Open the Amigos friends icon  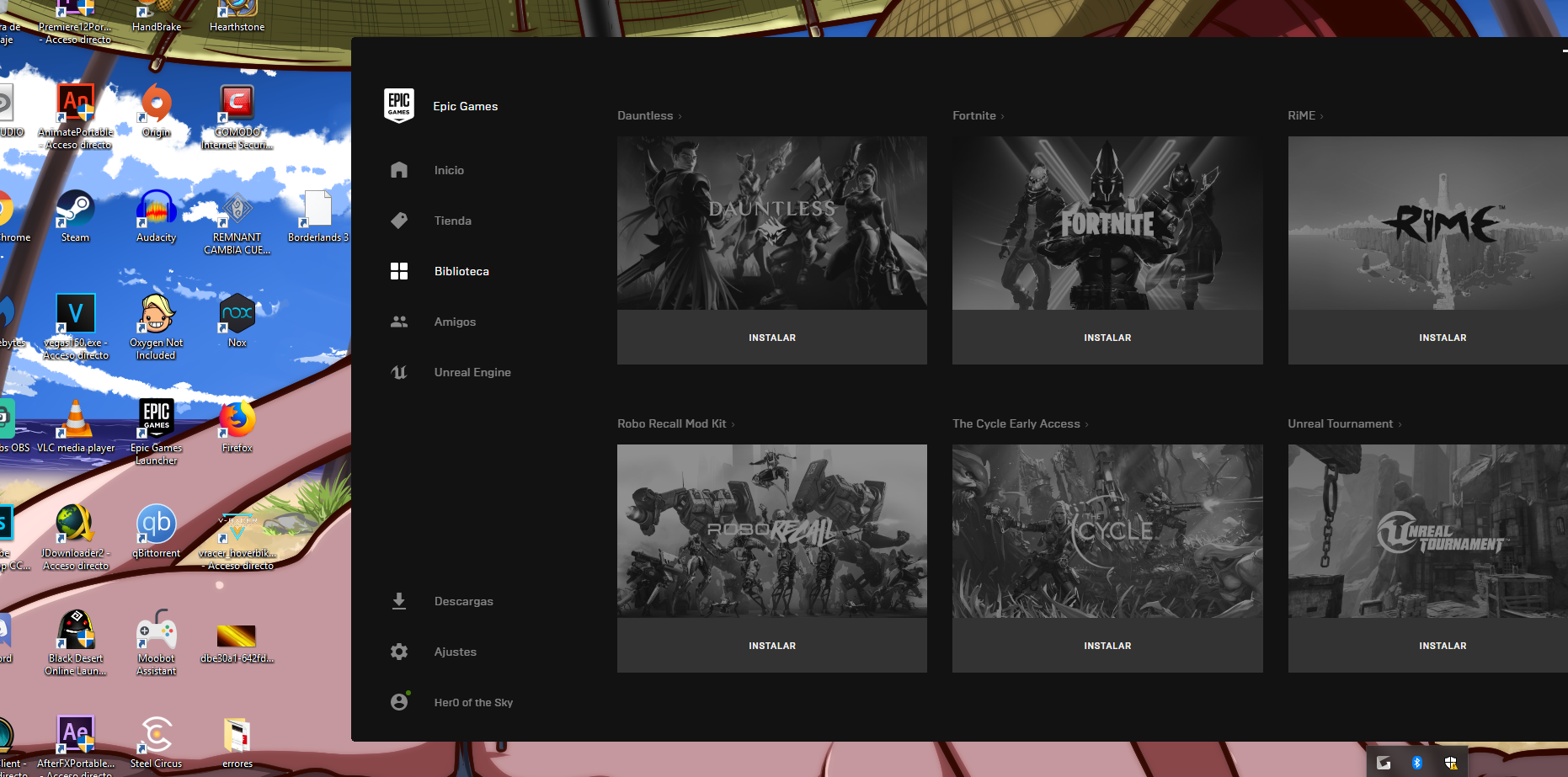click(399, 322)
